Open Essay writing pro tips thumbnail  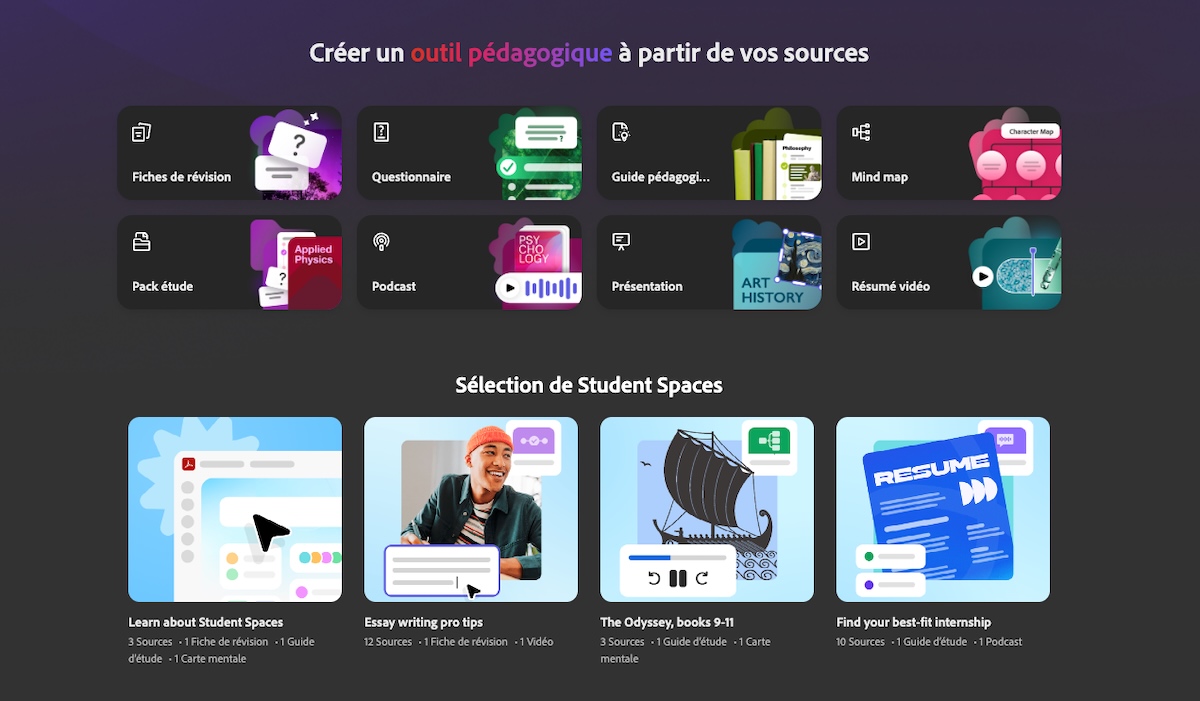(471, 509)
